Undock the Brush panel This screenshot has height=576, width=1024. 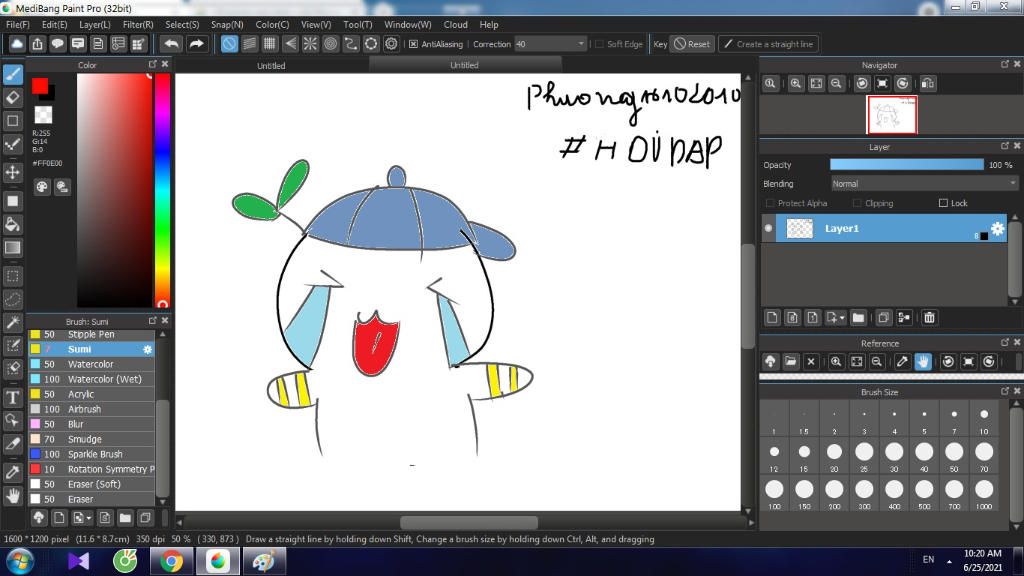pos(152,321)
